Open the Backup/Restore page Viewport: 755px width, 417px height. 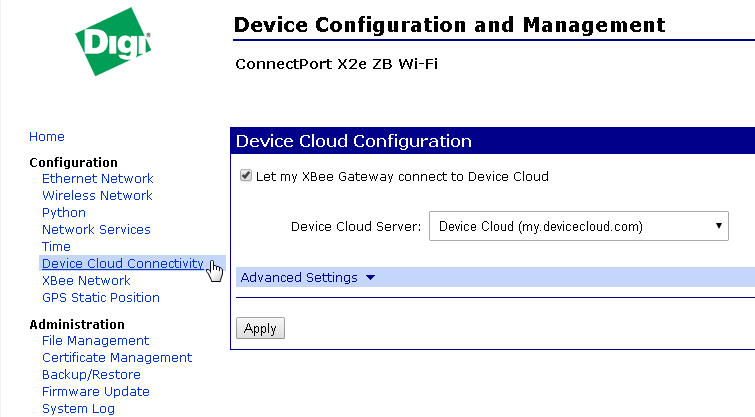click(x=91, y=375)
